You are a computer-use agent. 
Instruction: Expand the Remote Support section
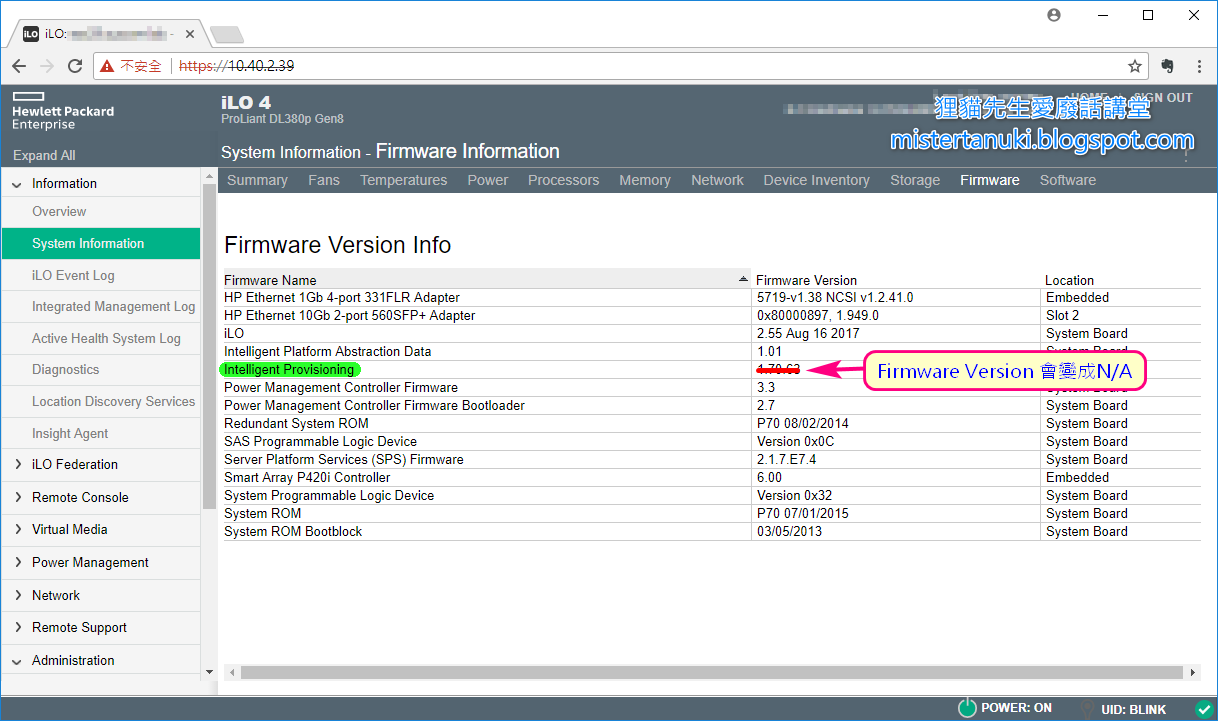click(17, 628)
